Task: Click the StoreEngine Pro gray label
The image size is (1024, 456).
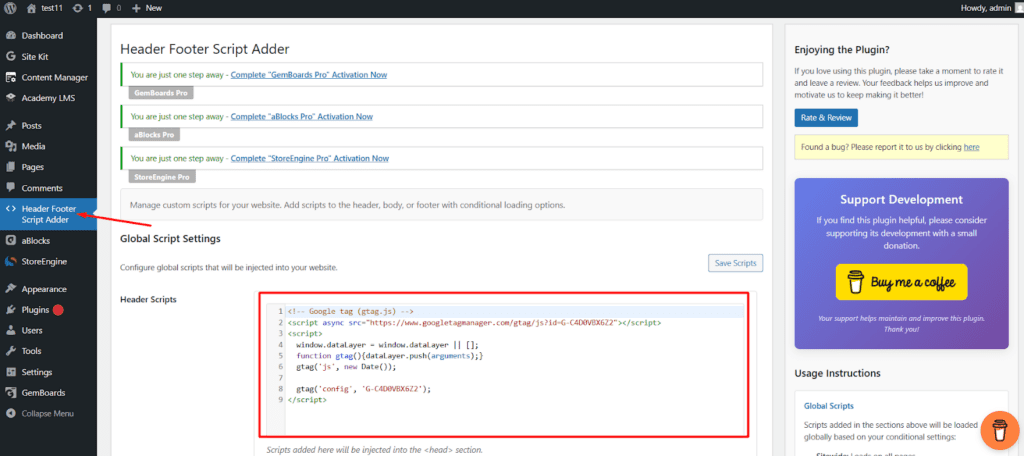Action: pos(162,176)
